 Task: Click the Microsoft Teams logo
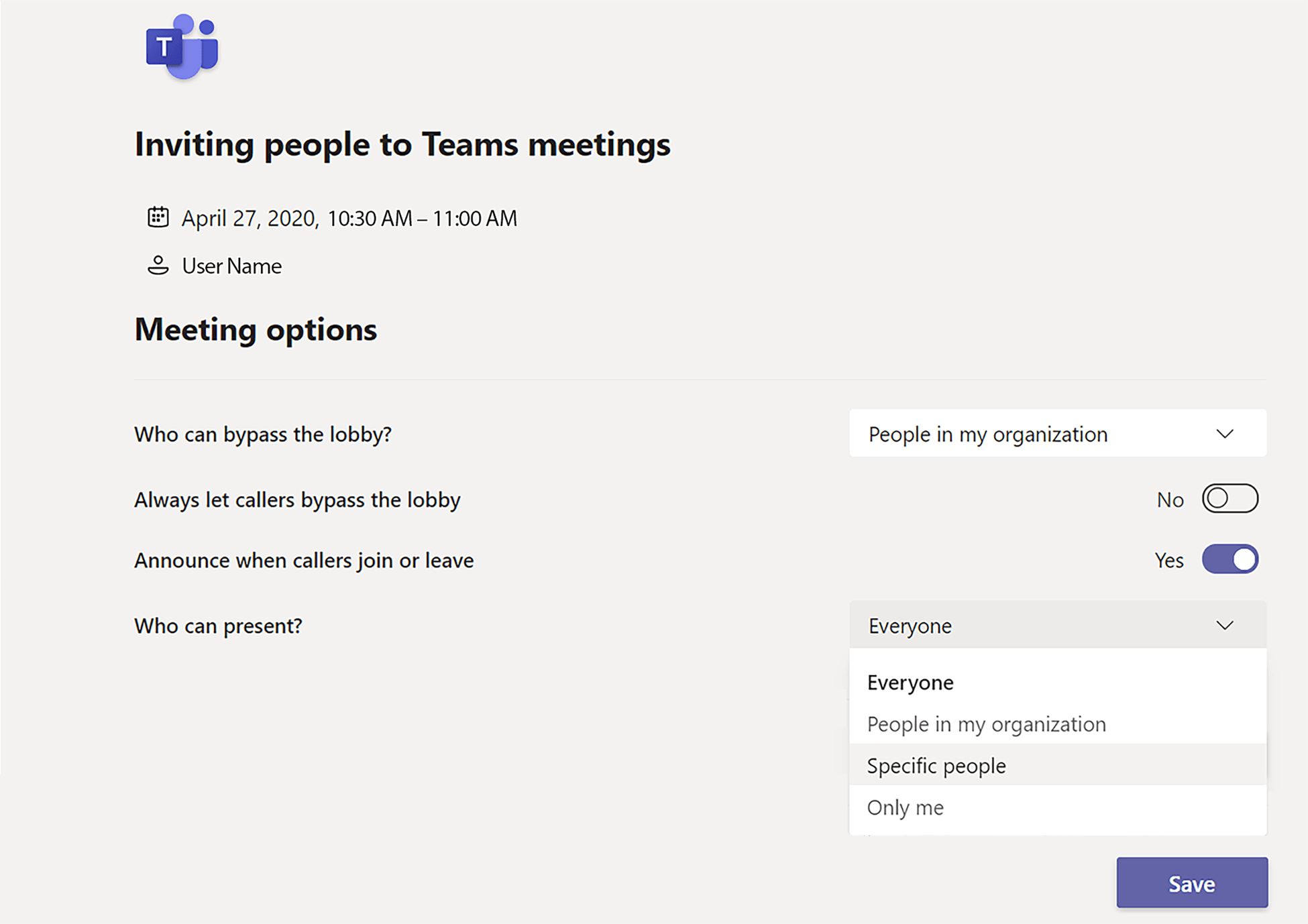point(181,47)
